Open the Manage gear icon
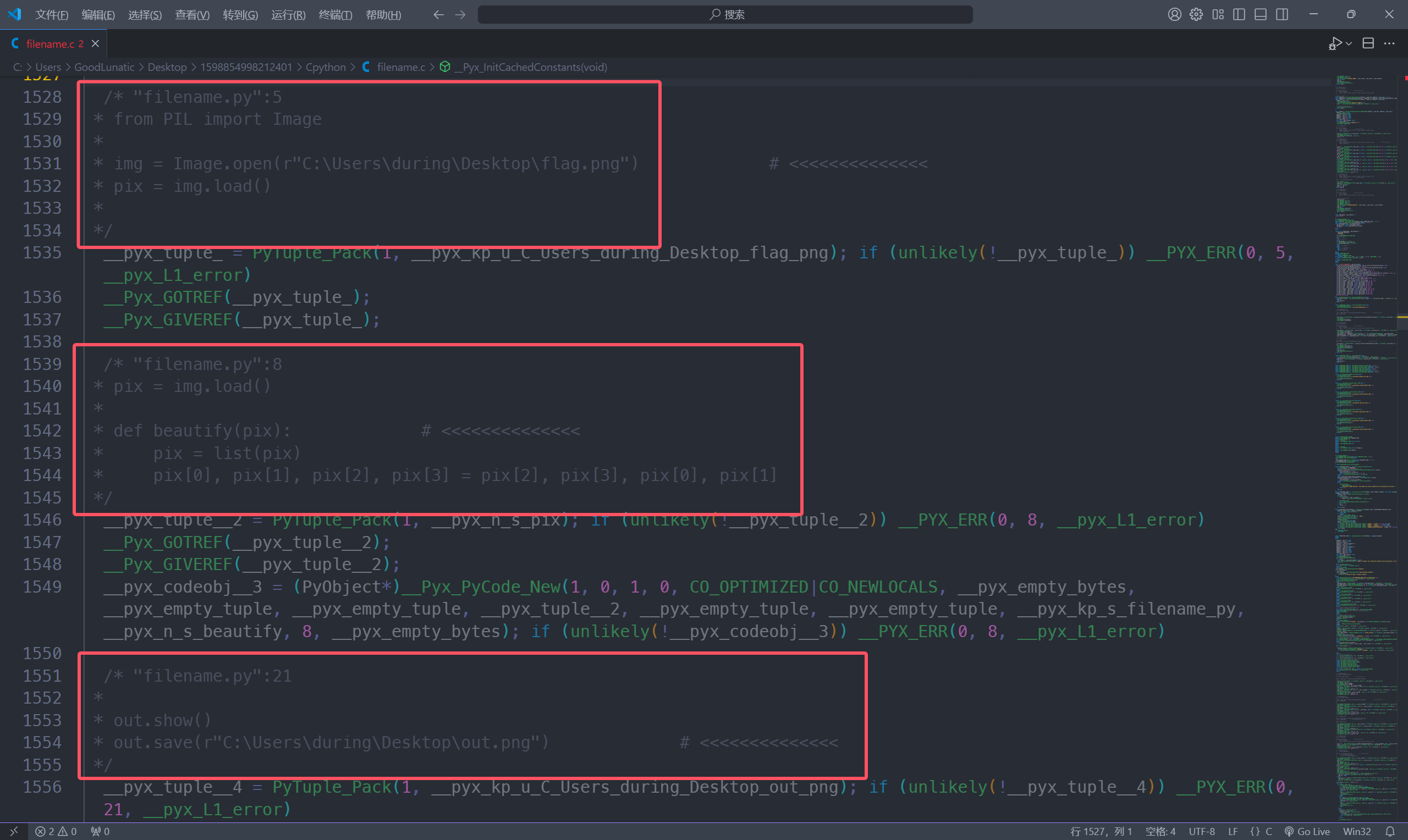 (x=1196, y=15)
